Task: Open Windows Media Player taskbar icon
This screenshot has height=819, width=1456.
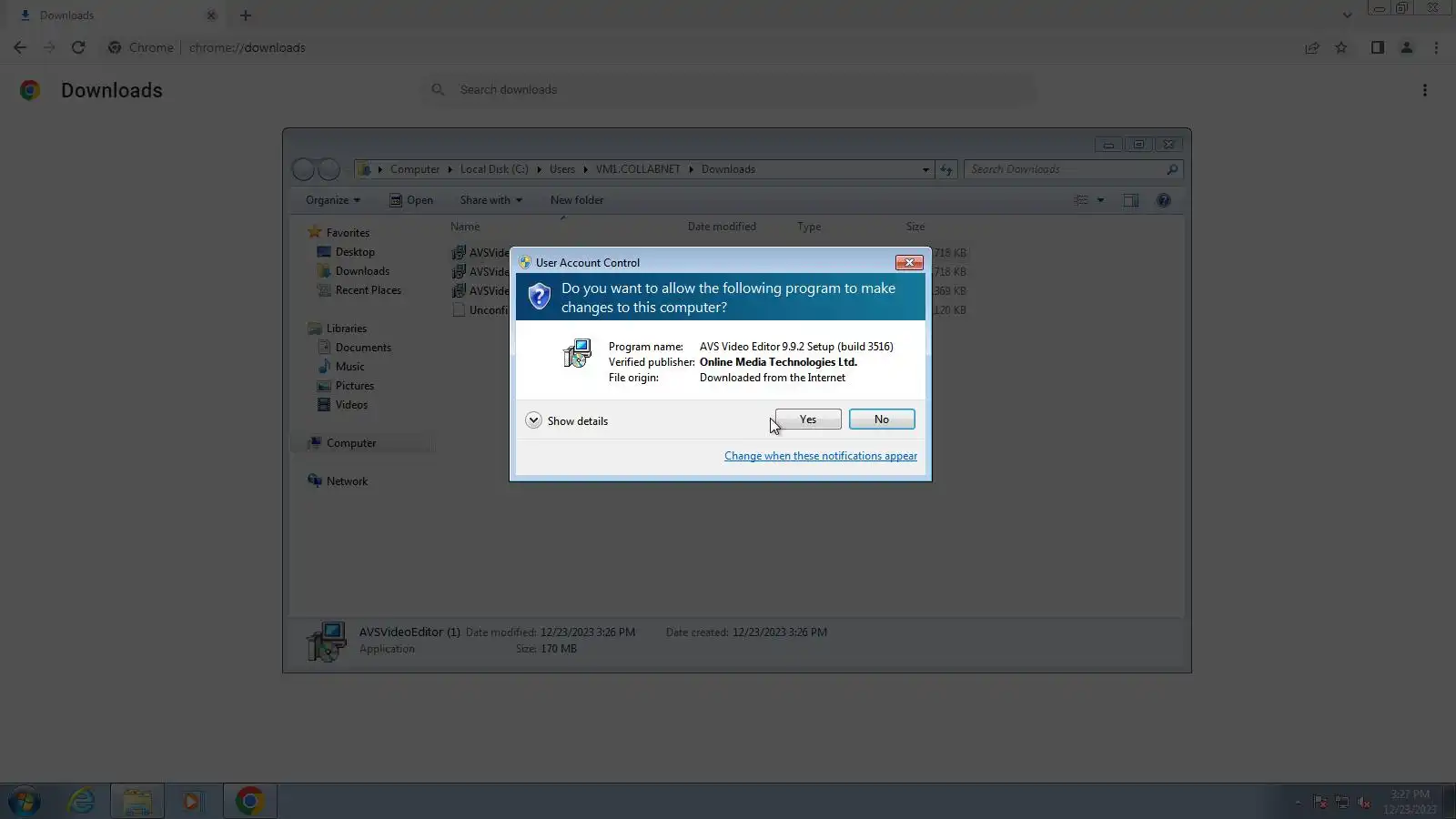Action: tap(192, 801)
